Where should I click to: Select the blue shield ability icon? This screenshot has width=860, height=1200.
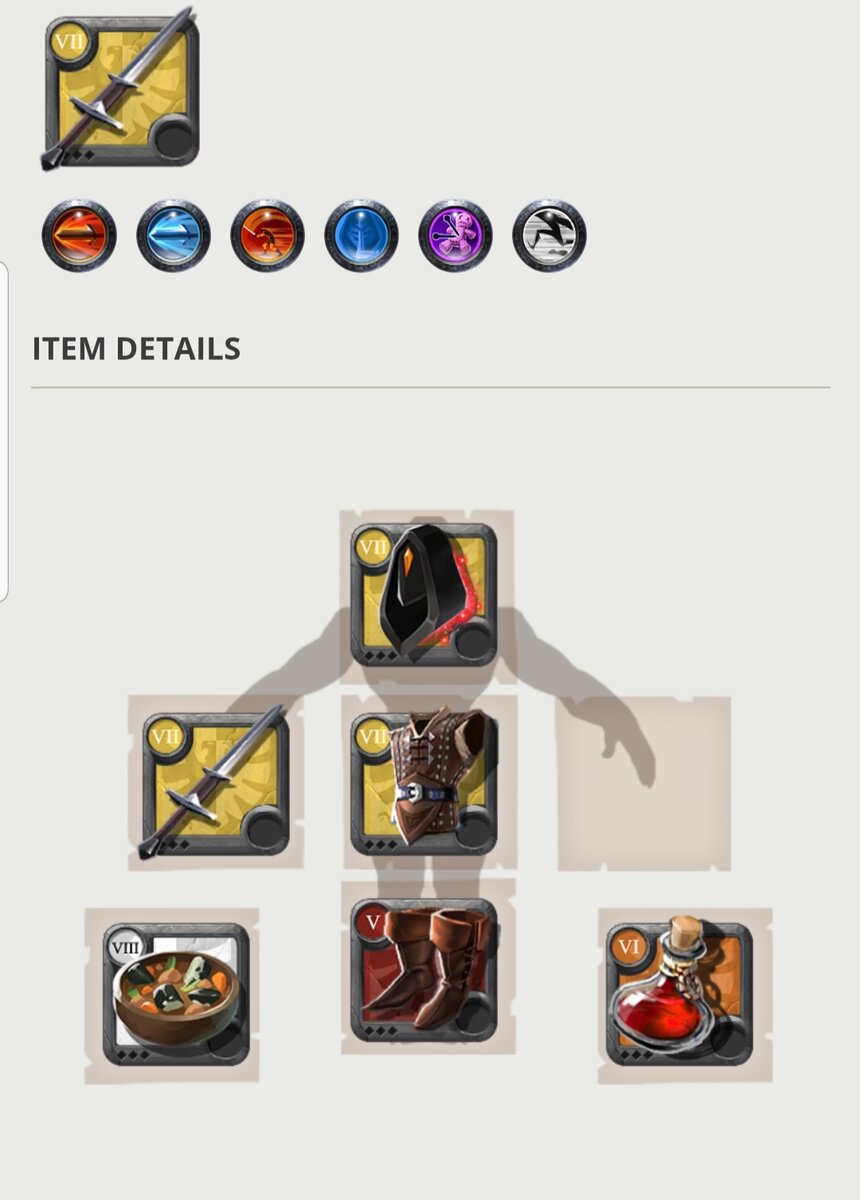[361, 237]
